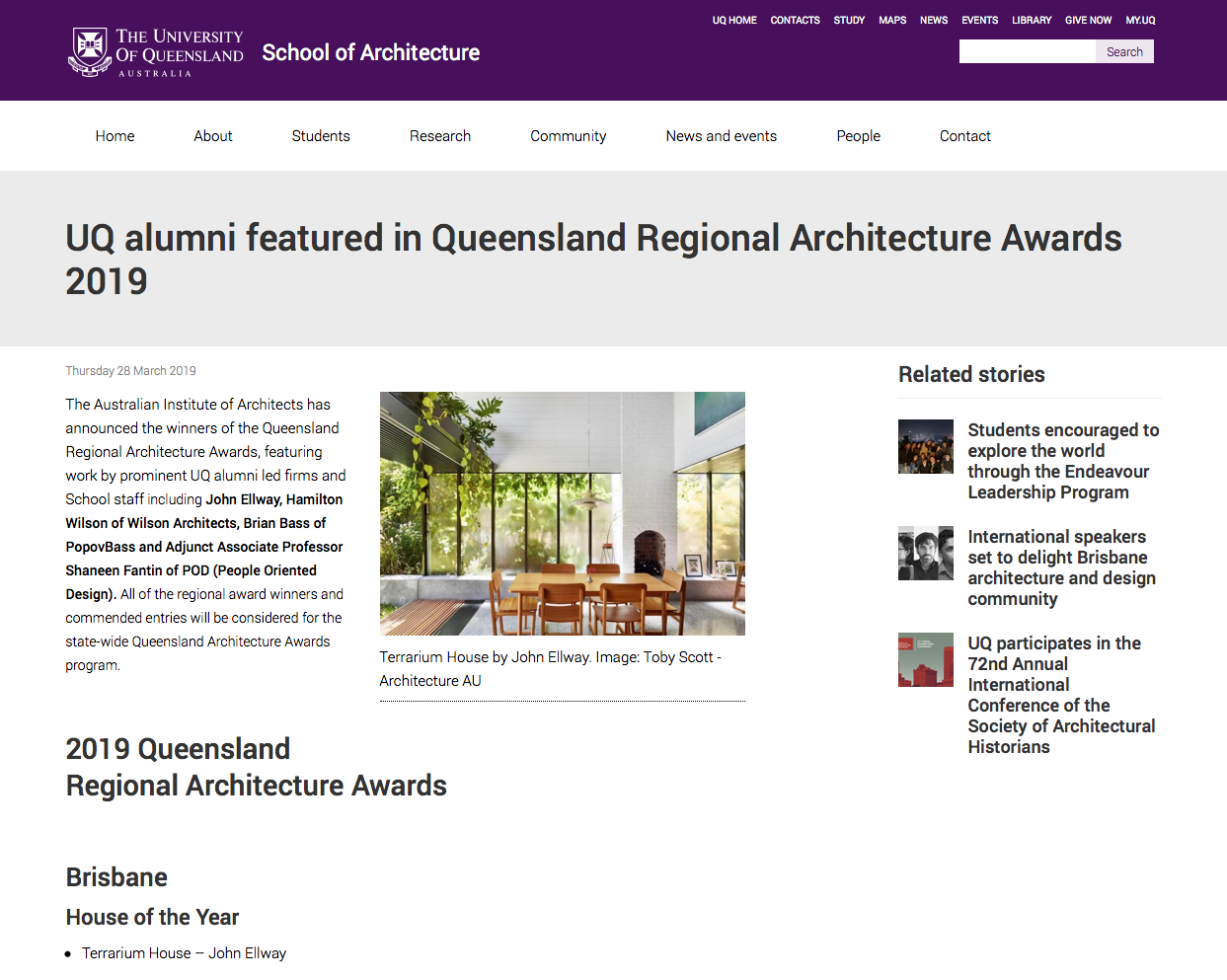1227x980 pixels.
Task: Click the University of Queensland logo
Action: (x=156, y=52)
